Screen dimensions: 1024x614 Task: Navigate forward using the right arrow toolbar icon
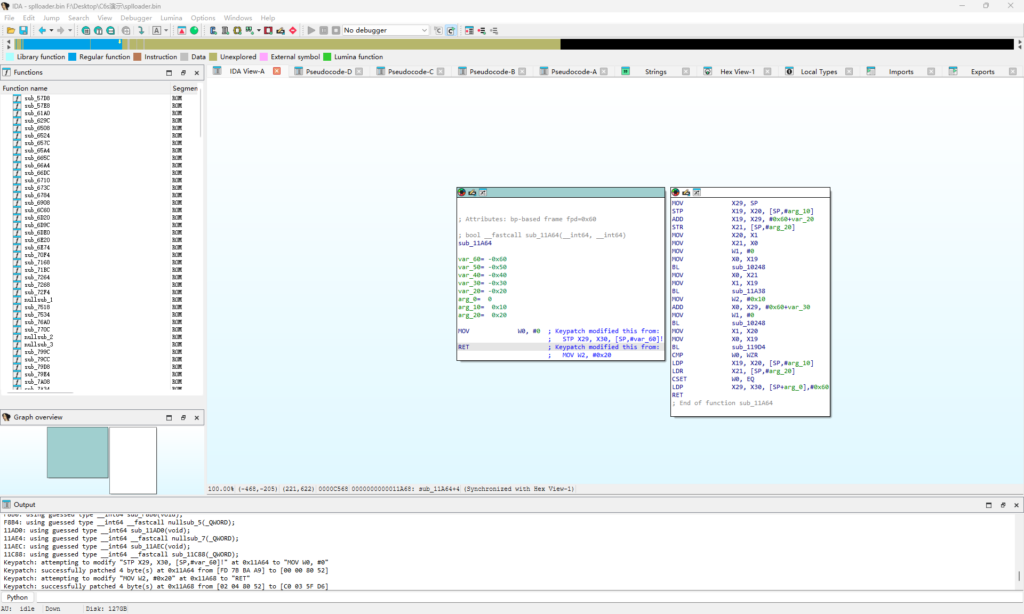point(60,30)
